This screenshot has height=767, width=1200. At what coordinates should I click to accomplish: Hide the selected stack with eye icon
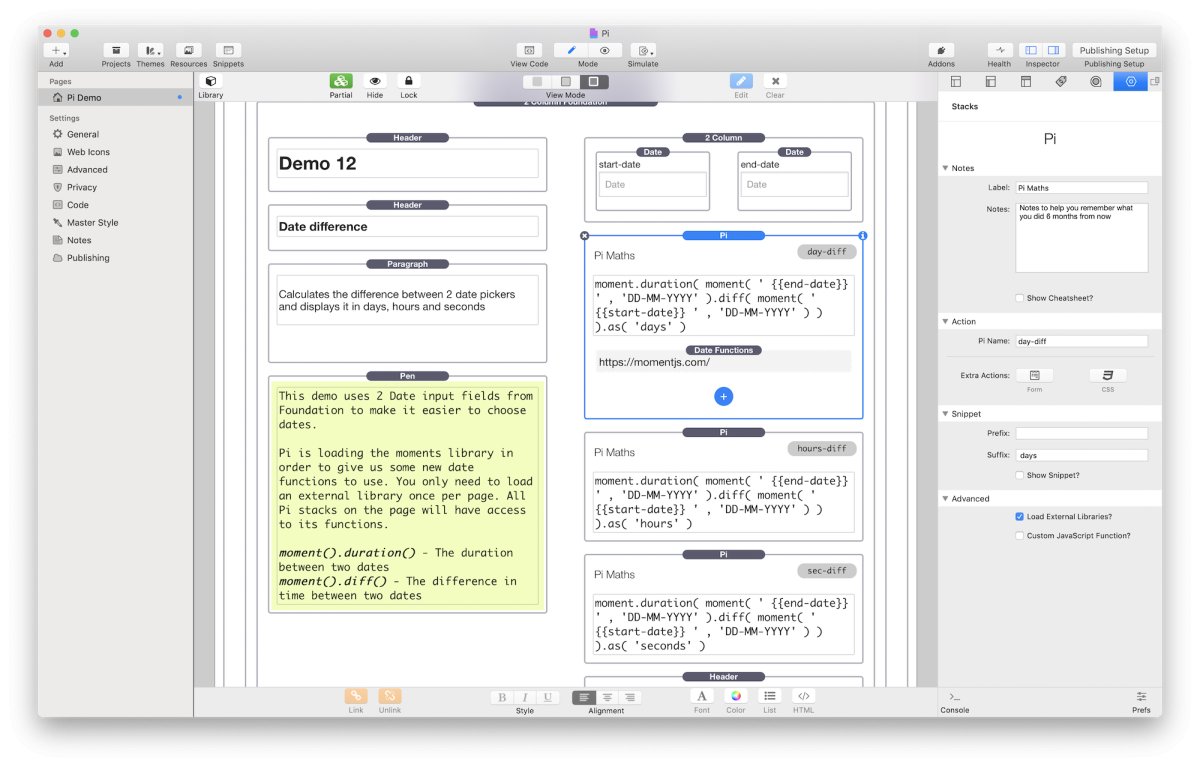(375, 82)
